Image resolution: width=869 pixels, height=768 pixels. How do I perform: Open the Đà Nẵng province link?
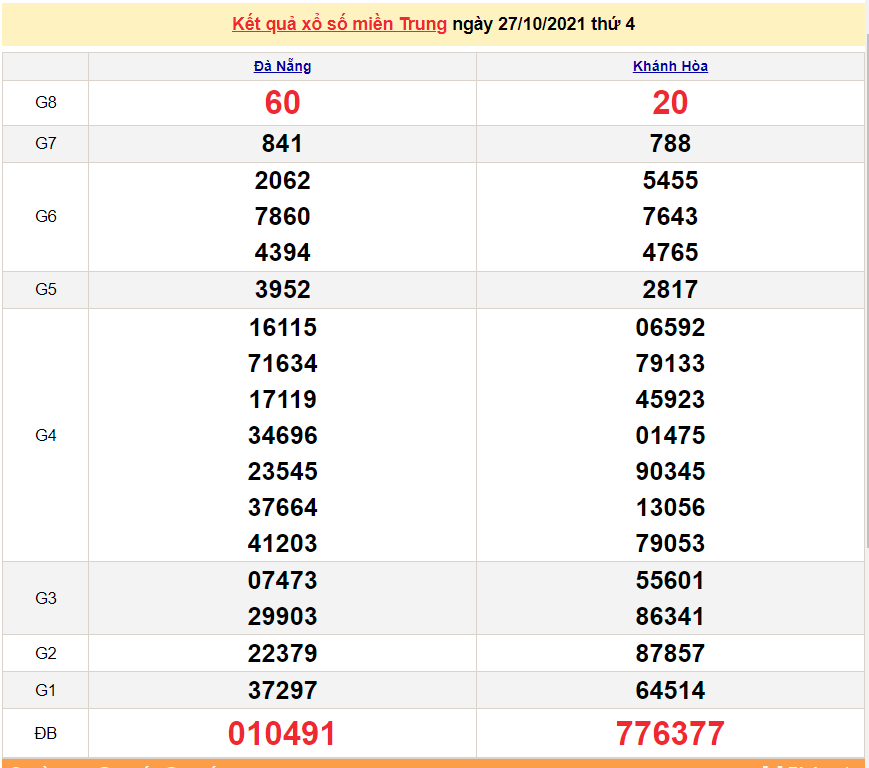tap(282, 67)
